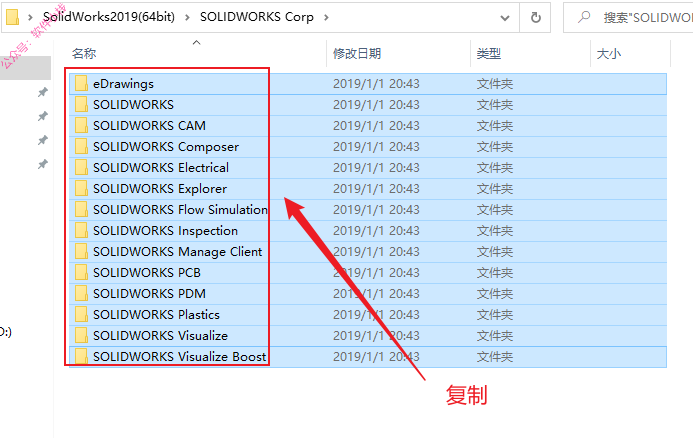This screenshot has height=438, width=693.
Task: Click the eDrawings row modified date
Action: click(376, 84)
